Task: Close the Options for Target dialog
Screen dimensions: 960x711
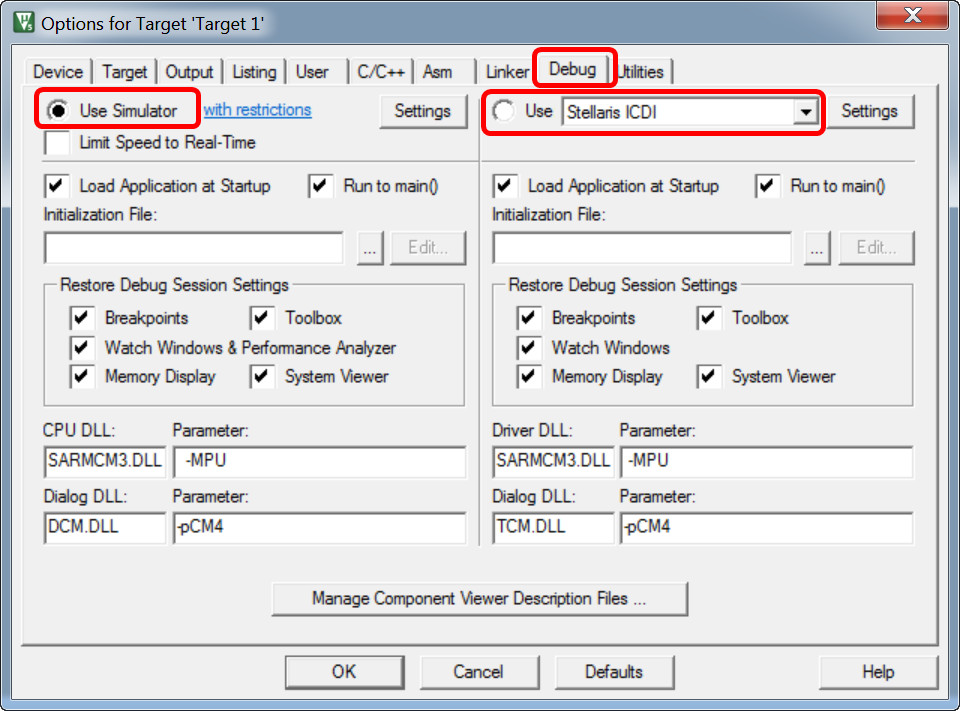Action: point(912,17)
